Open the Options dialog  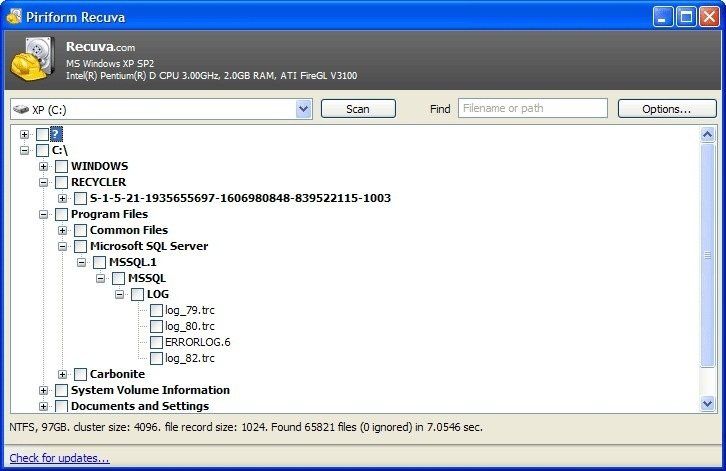pos(667,109)
